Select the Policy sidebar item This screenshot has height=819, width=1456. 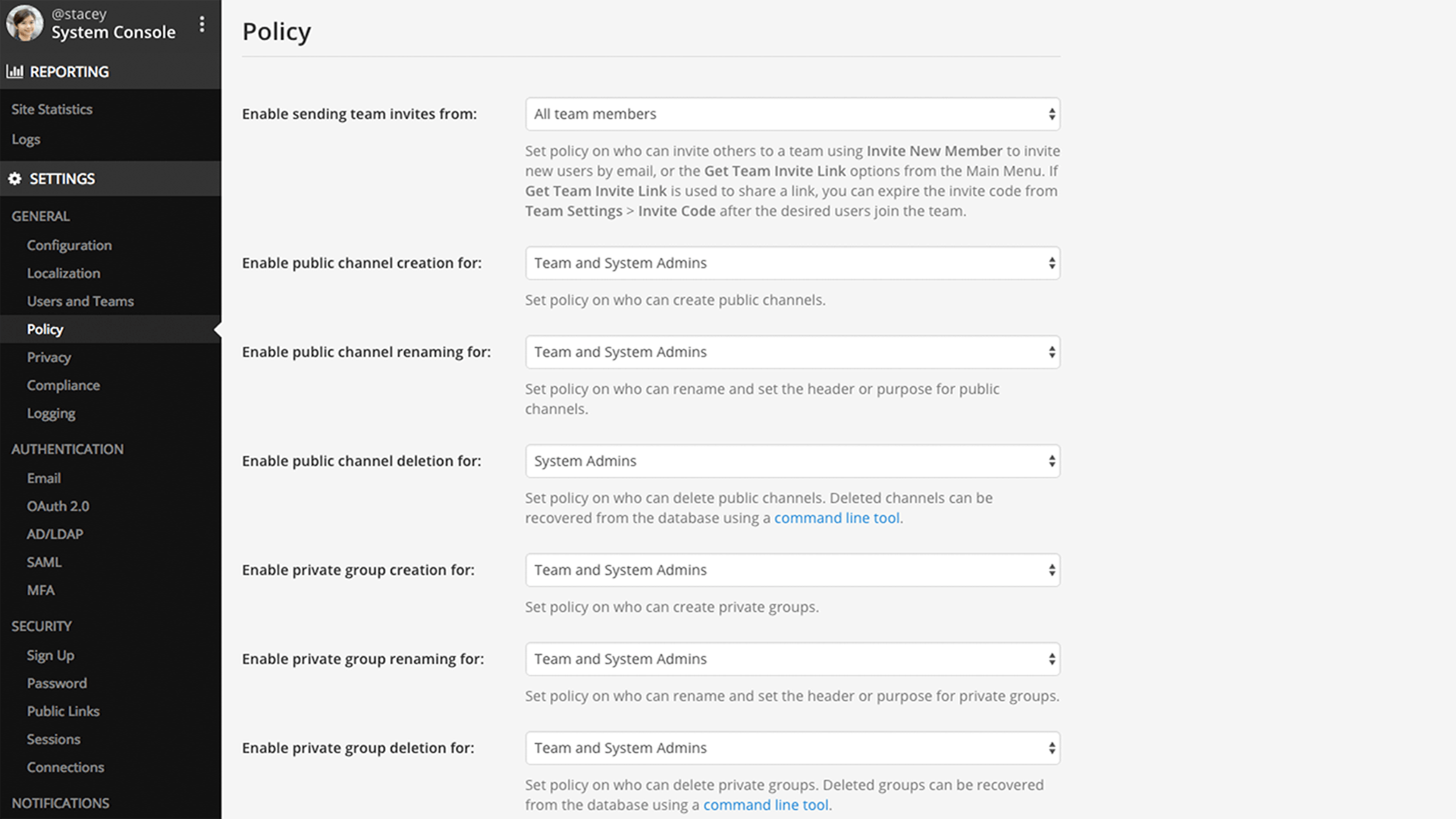[x=45, y=329]
